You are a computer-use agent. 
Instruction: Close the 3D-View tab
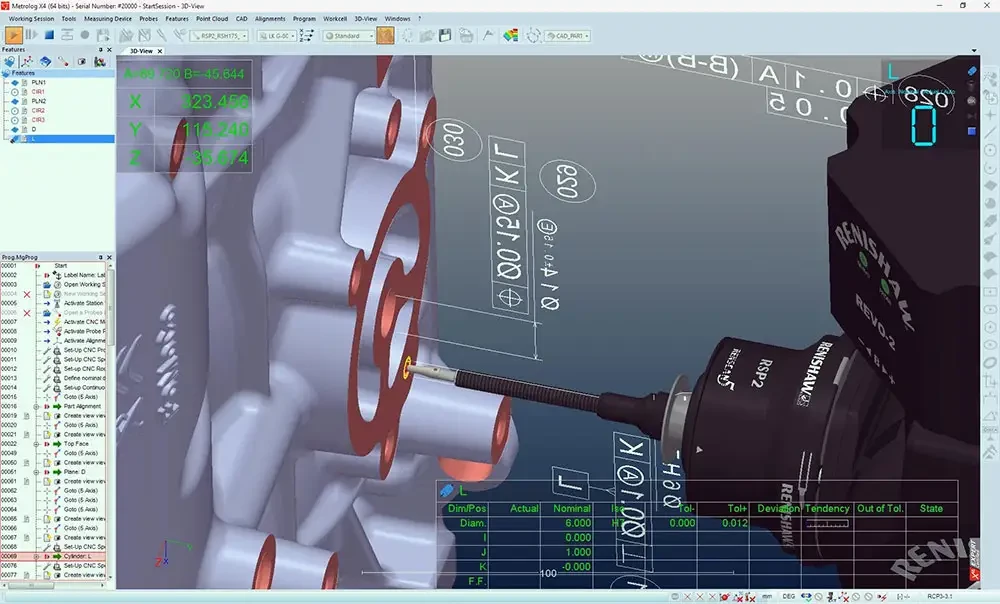160,51
